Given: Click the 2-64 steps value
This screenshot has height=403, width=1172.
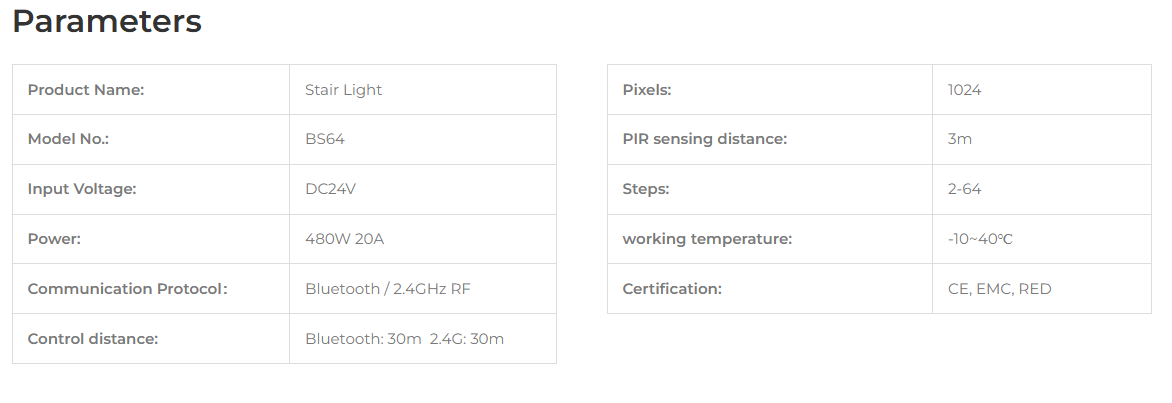Looking at the screenshot, I should [x=964, y=189].
